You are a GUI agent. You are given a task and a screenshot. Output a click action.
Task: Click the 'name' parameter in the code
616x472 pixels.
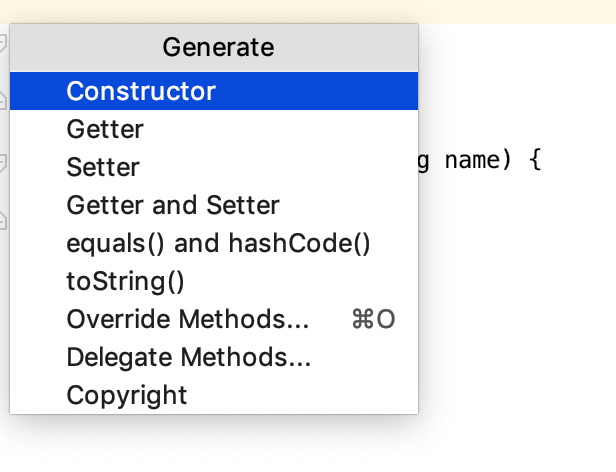point(472,160)
